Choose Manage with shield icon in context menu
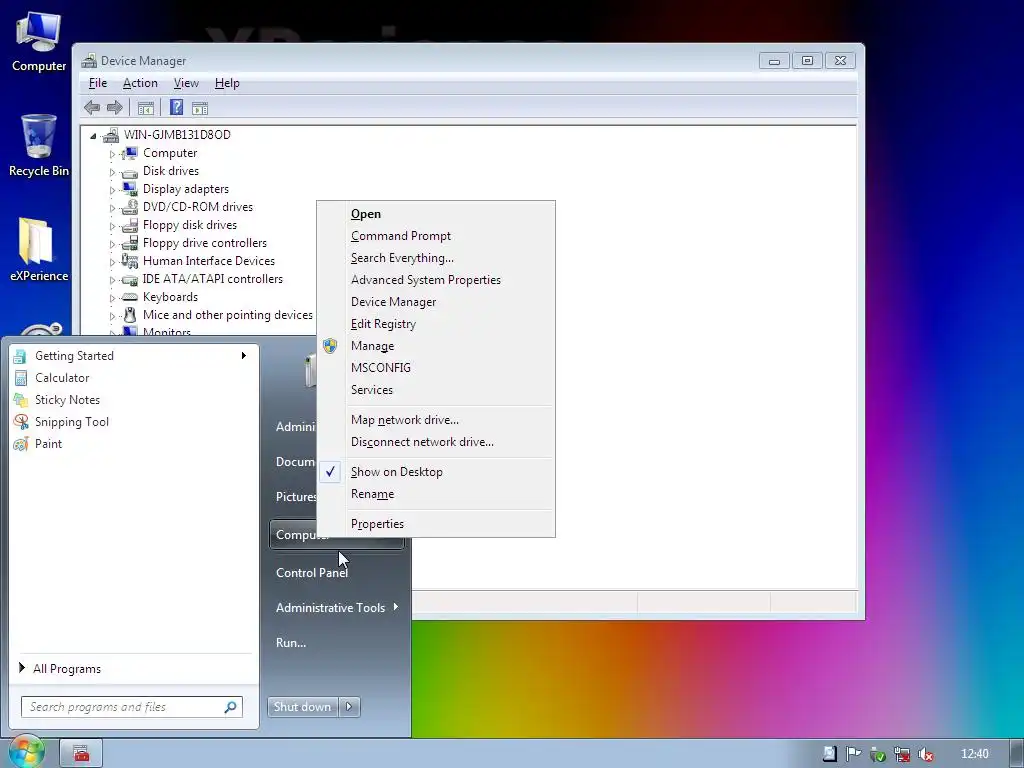The height and width of the screenshot is (768, 1024). point(372,346)
